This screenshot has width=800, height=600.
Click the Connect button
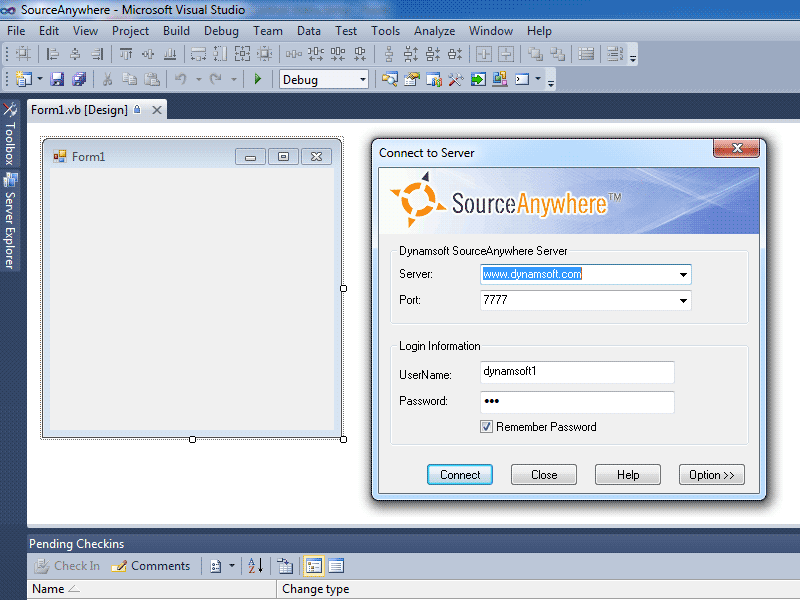pyautogui.click(x=460, y=475)
